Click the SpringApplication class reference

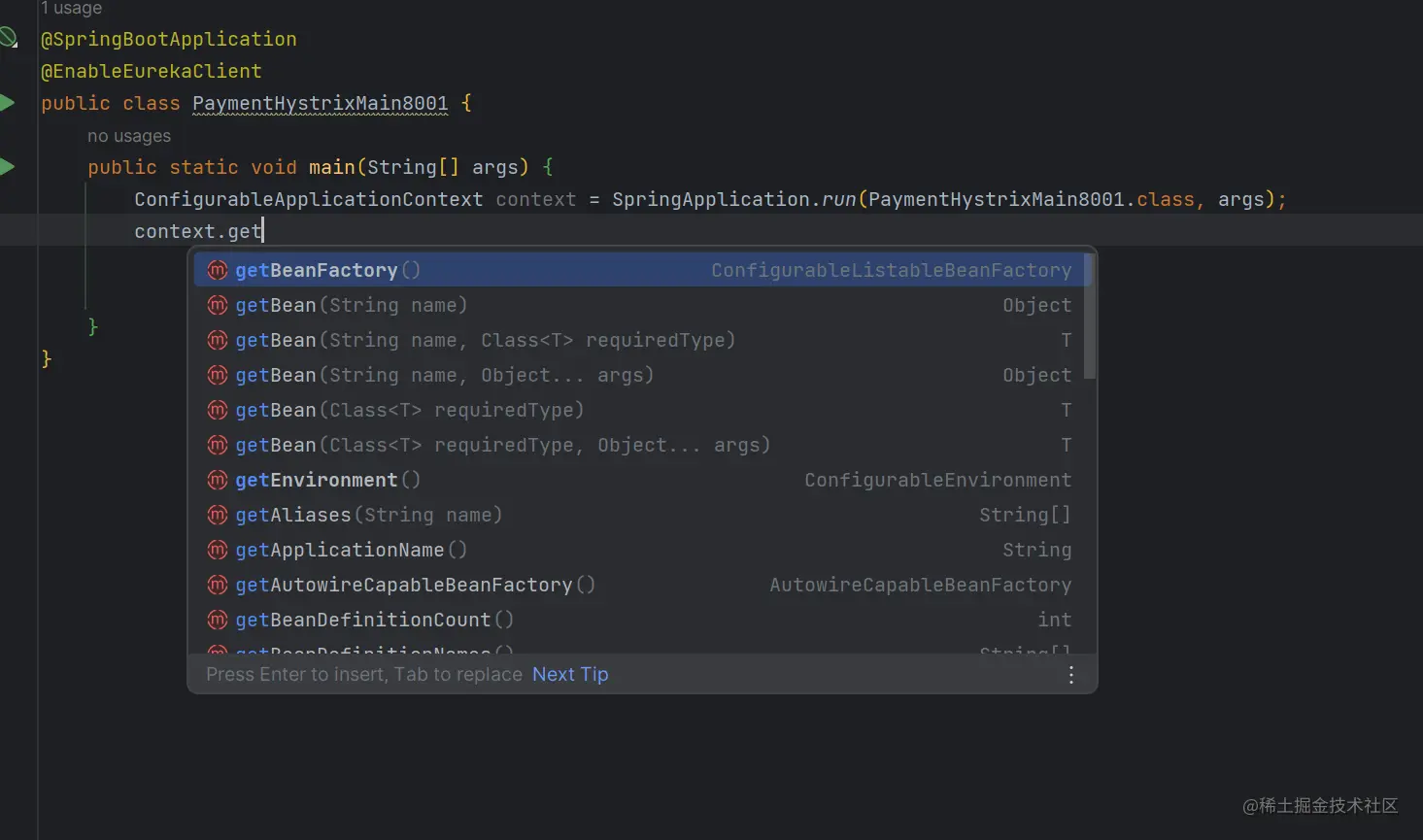tap(711, 199)
